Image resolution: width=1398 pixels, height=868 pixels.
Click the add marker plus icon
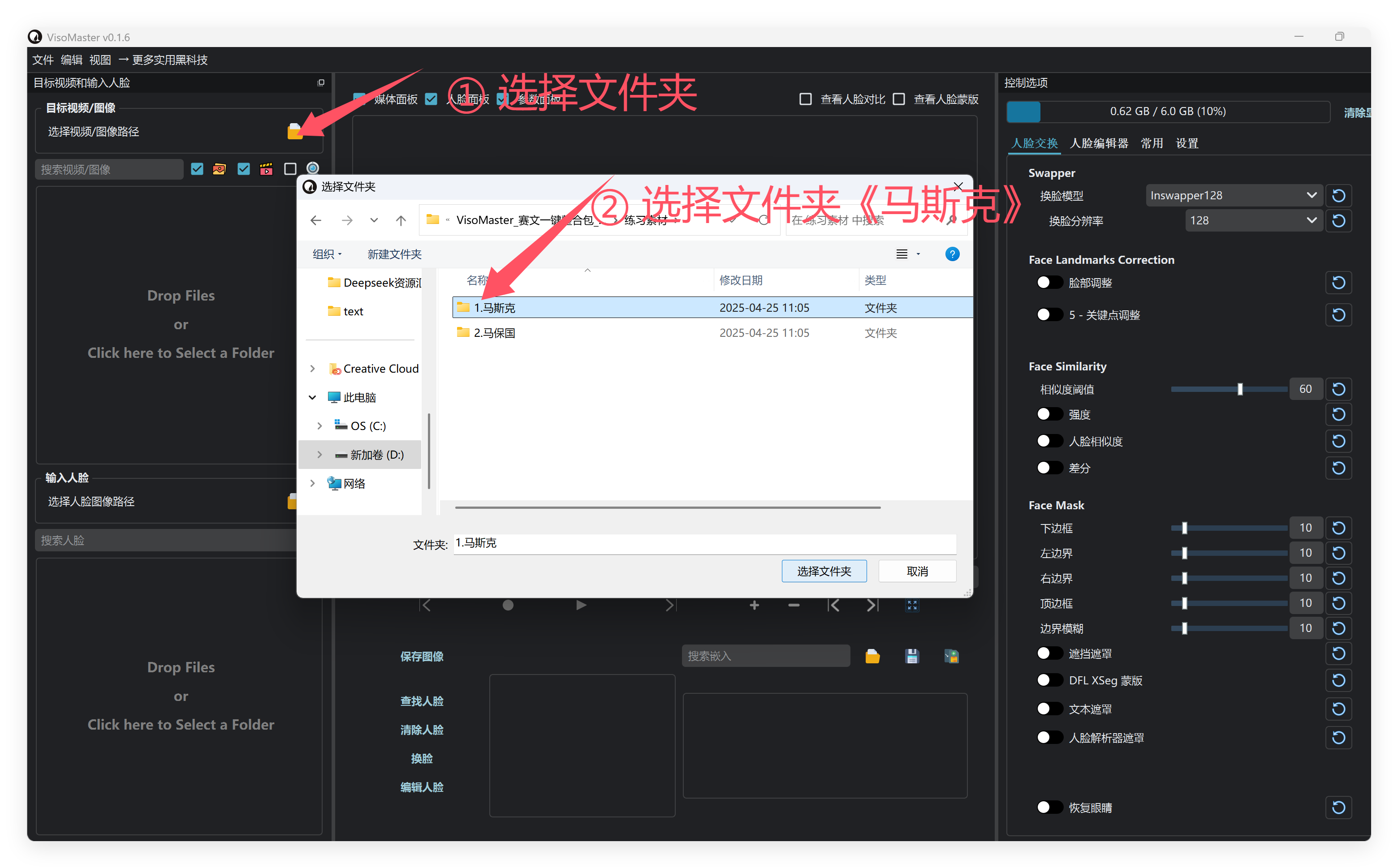pos(754,605)
